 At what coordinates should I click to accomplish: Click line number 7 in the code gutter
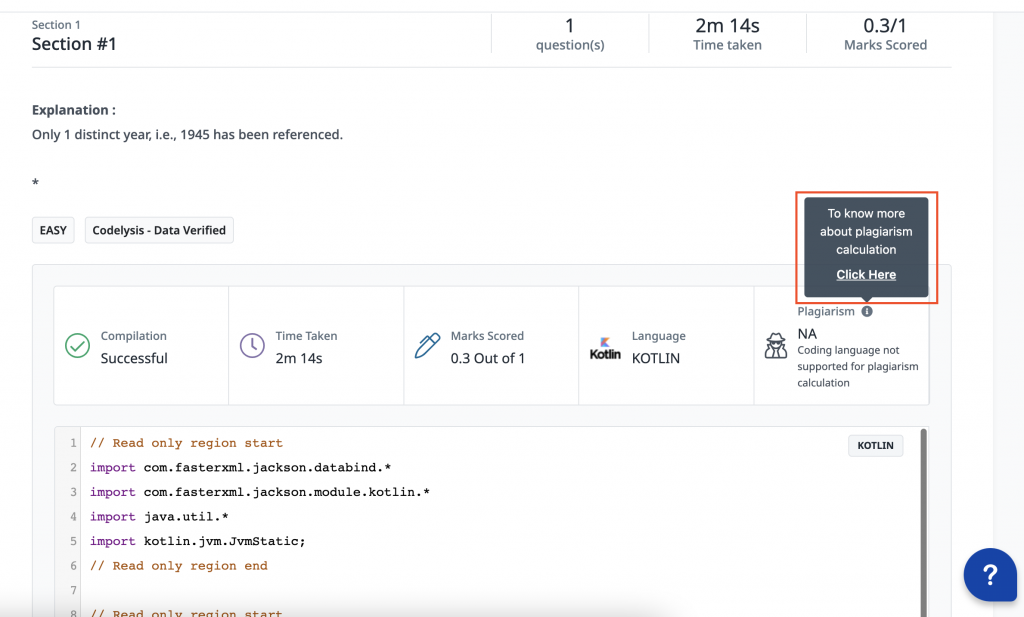(x=72, y=590)
